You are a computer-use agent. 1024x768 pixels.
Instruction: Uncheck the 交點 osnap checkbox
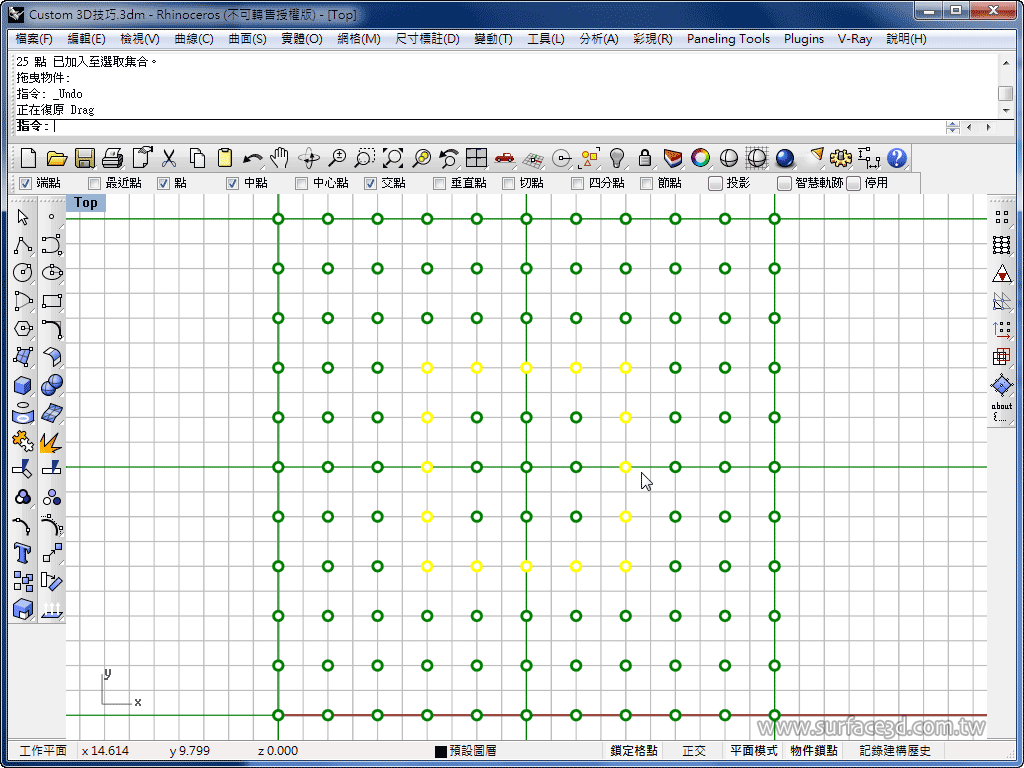[x=370, y=184]
